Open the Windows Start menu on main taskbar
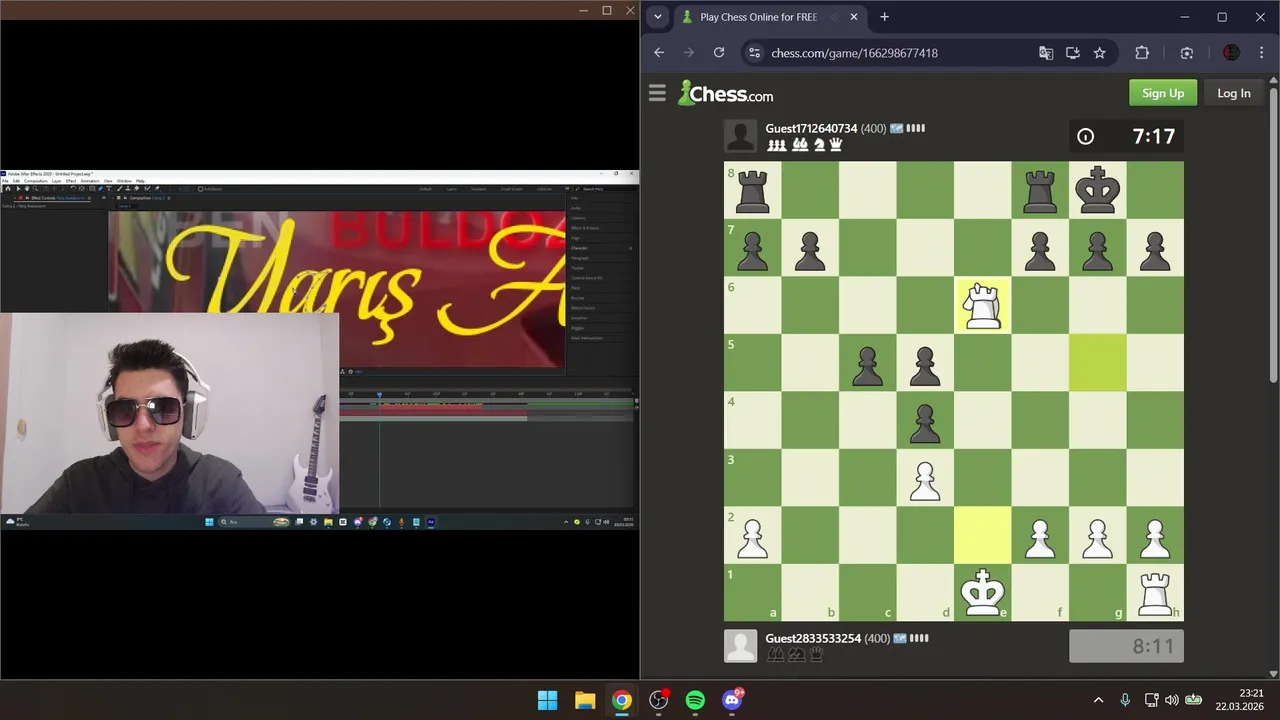 548,700
